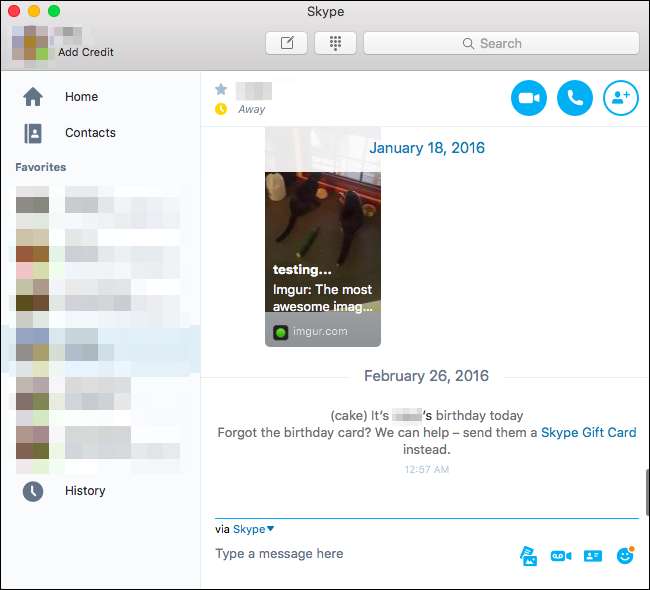Screen dimensions: 650x590
Task: Expand the via Skype dropdown
Action: pyautogui.click(x=253, y=529)
